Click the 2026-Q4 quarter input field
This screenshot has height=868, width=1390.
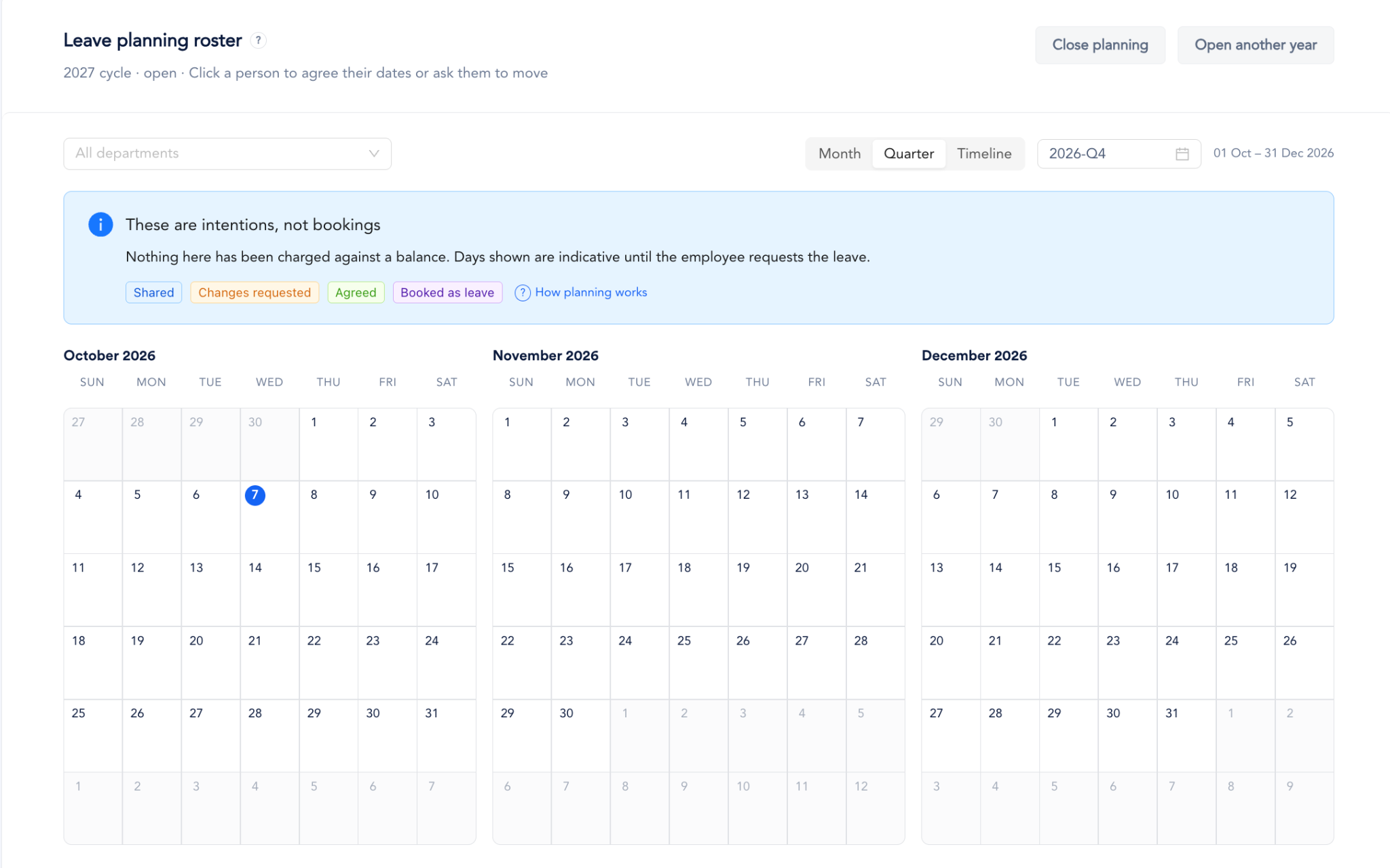pyautogui.click(x=1119, y=154)
